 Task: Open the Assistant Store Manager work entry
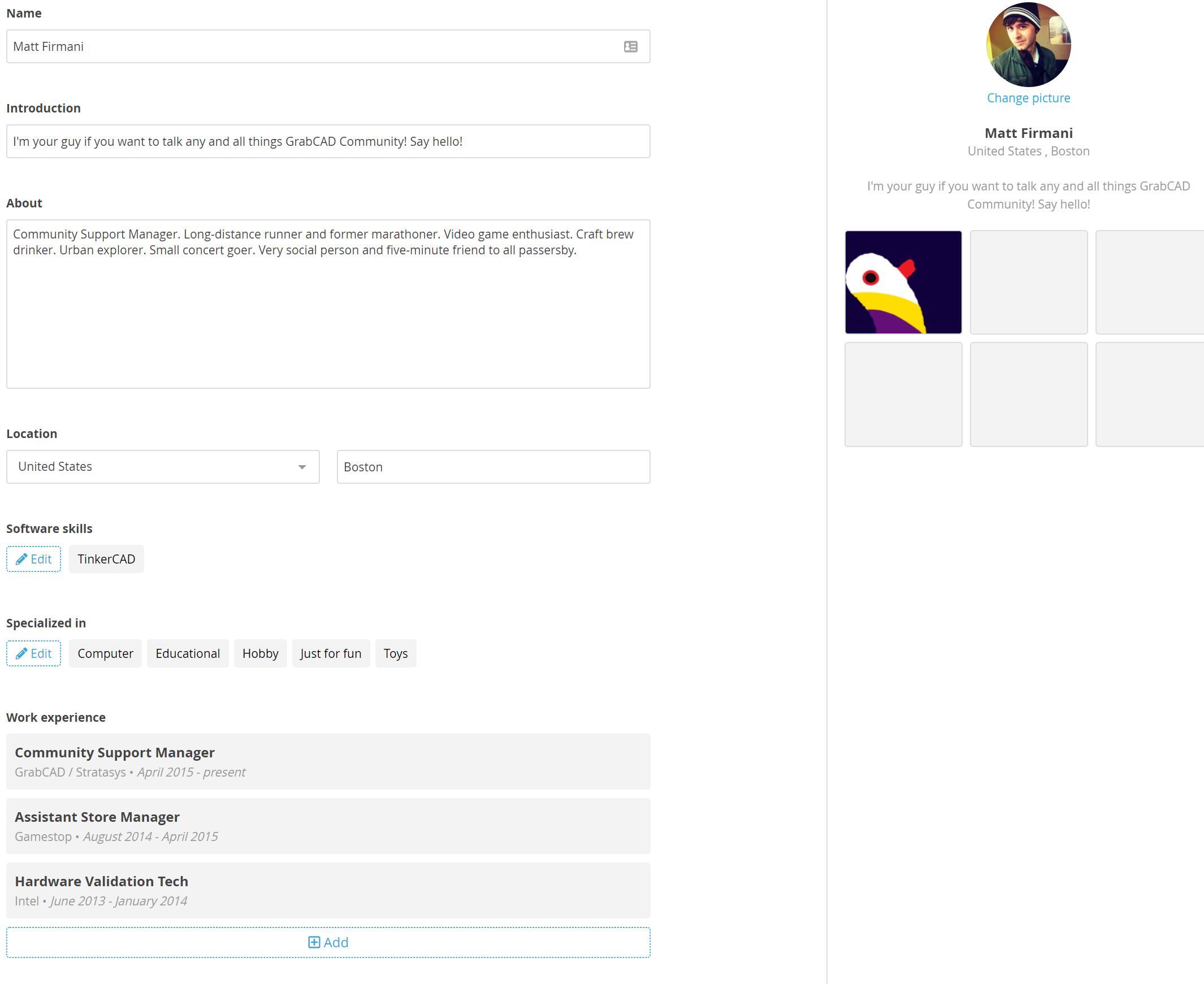[x=328, y=826]
